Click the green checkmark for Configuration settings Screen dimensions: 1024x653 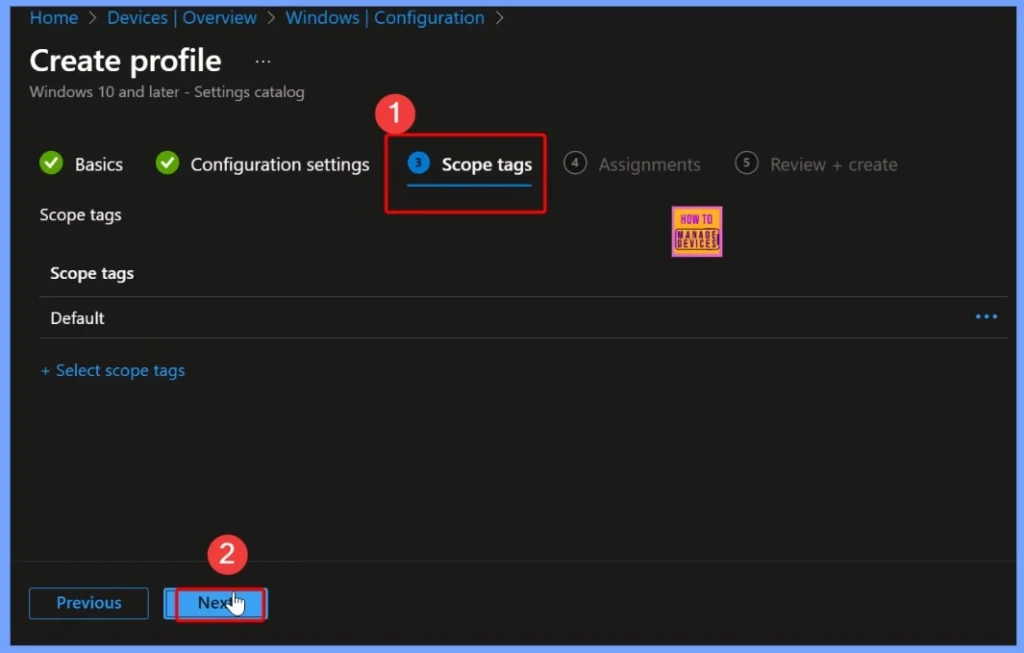(167, 163)
